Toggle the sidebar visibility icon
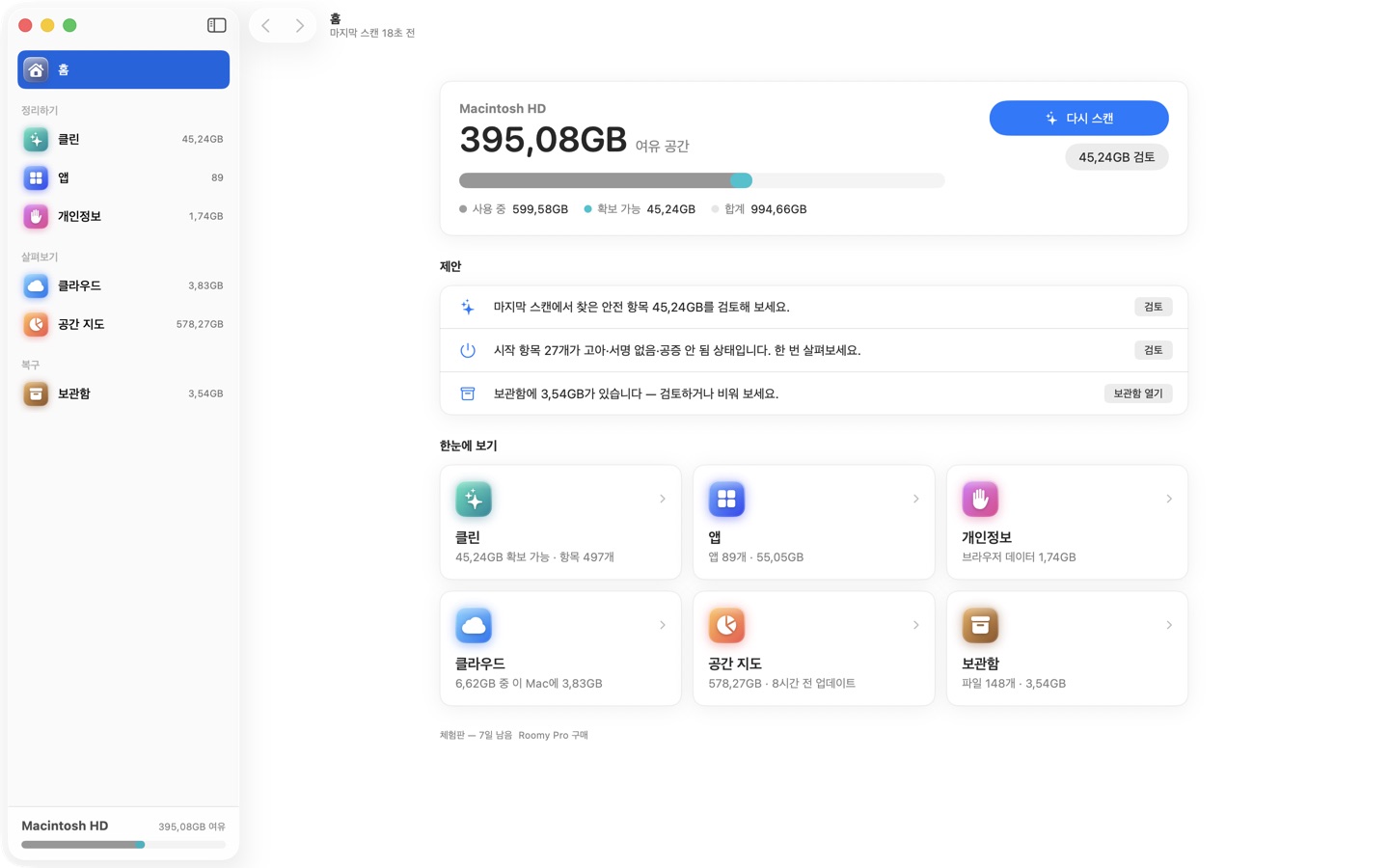 pos(217,25)
